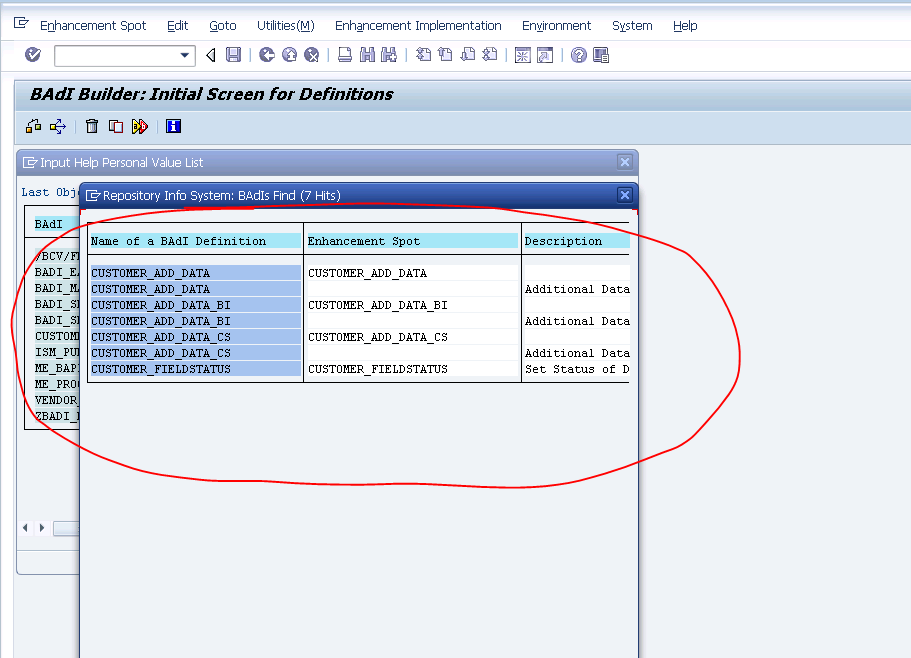Open the Information icon on the application toolbar

click(x=172, y=125)
